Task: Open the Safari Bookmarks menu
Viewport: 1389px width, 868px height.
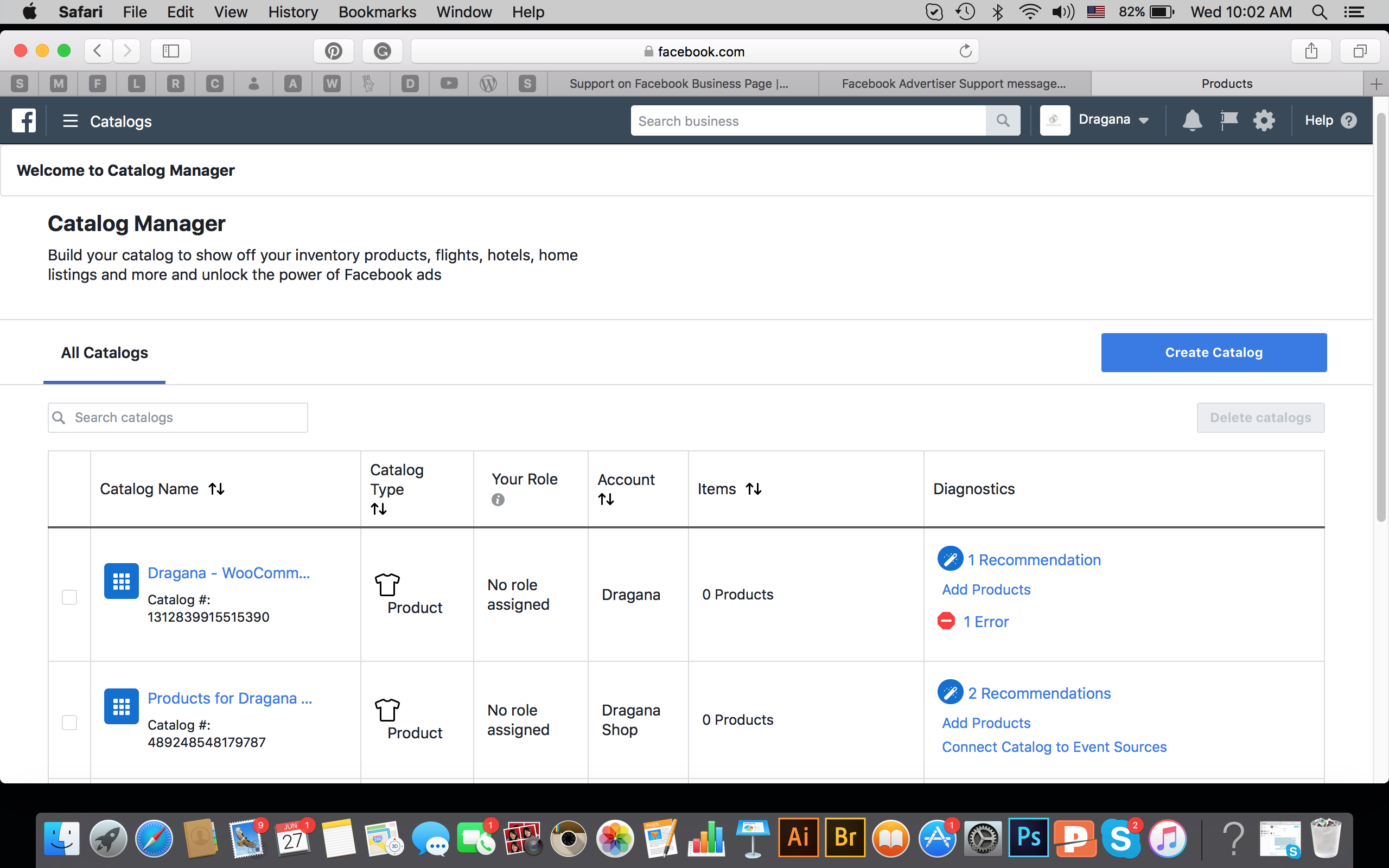Action: [377, 12]
